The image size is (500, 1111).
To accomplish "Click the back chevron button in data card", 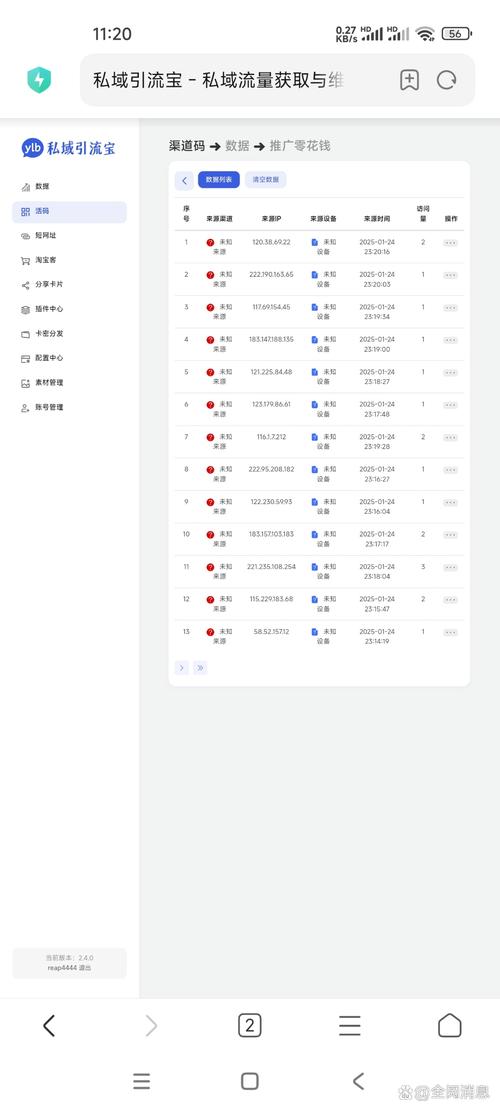I will [x=184, y=181].
